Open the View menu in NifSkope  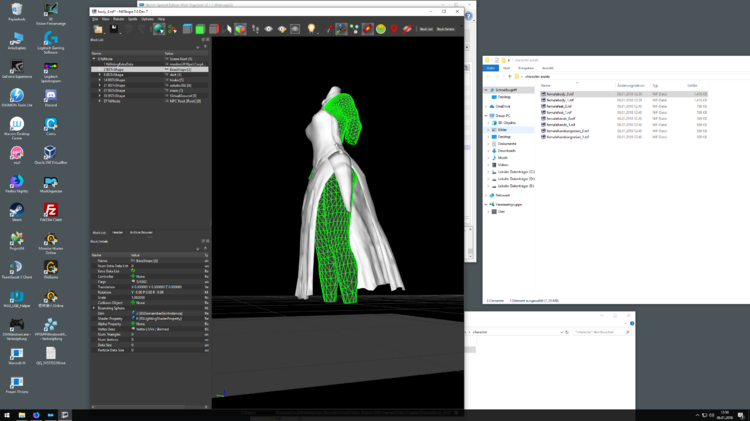point(105,19)
